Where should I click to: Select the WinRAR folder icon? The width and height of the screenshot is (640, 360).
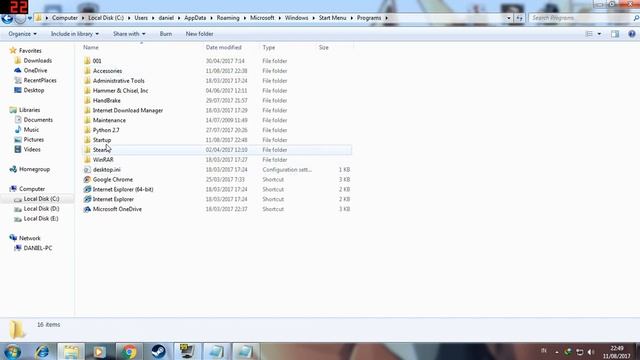point(87,160)
